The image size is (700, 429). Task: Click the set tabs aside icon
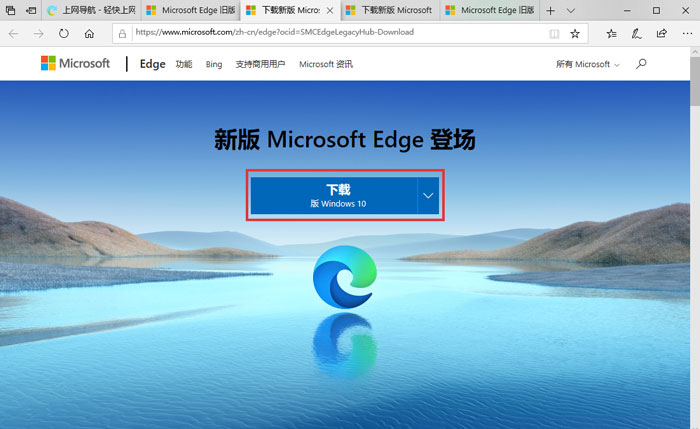(31, 10)
